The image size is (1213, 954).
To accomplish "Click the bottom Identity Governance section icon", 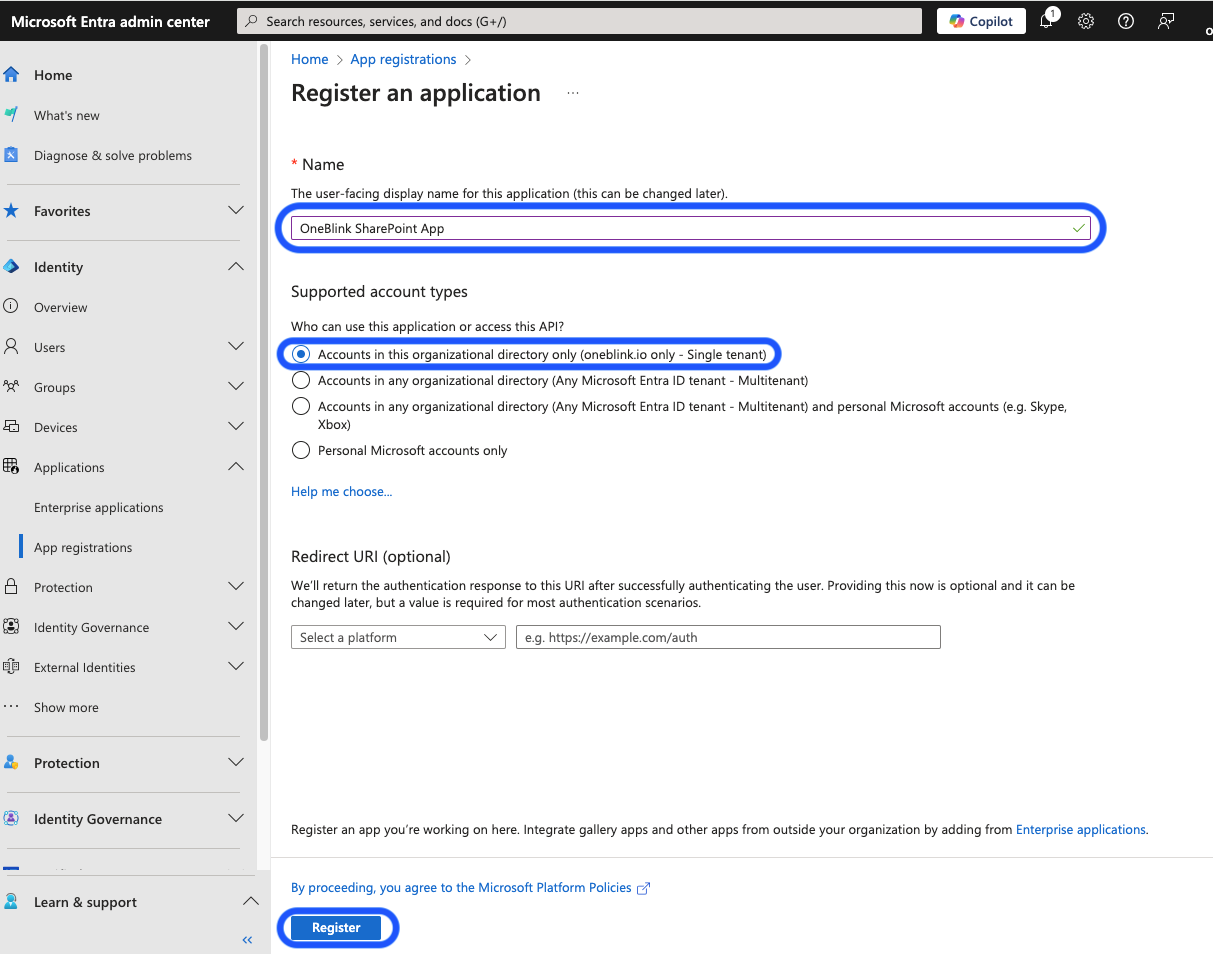I will click(11, 819).
